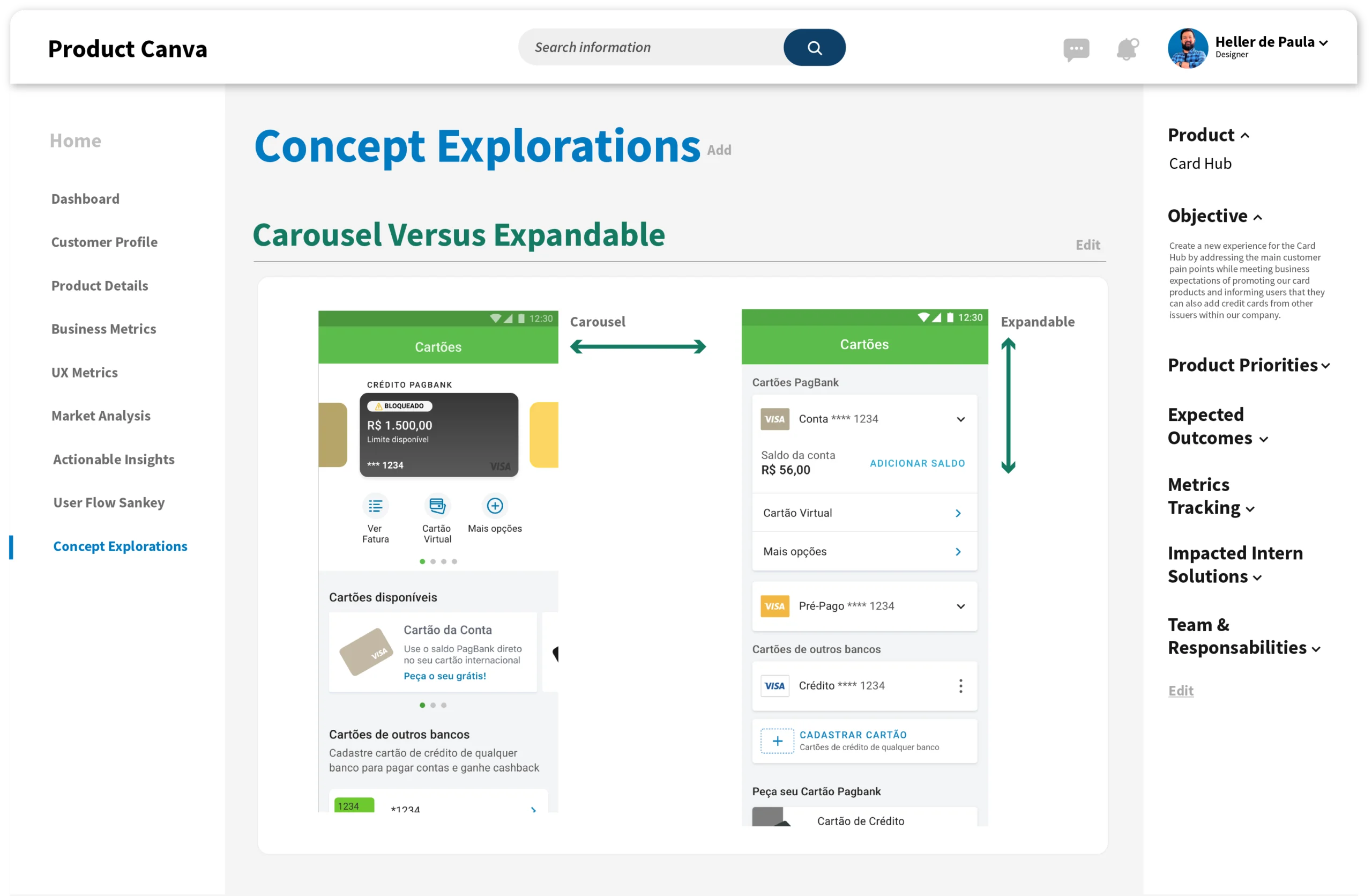
Task: Click the Search information field
Action: pos(651,47)
